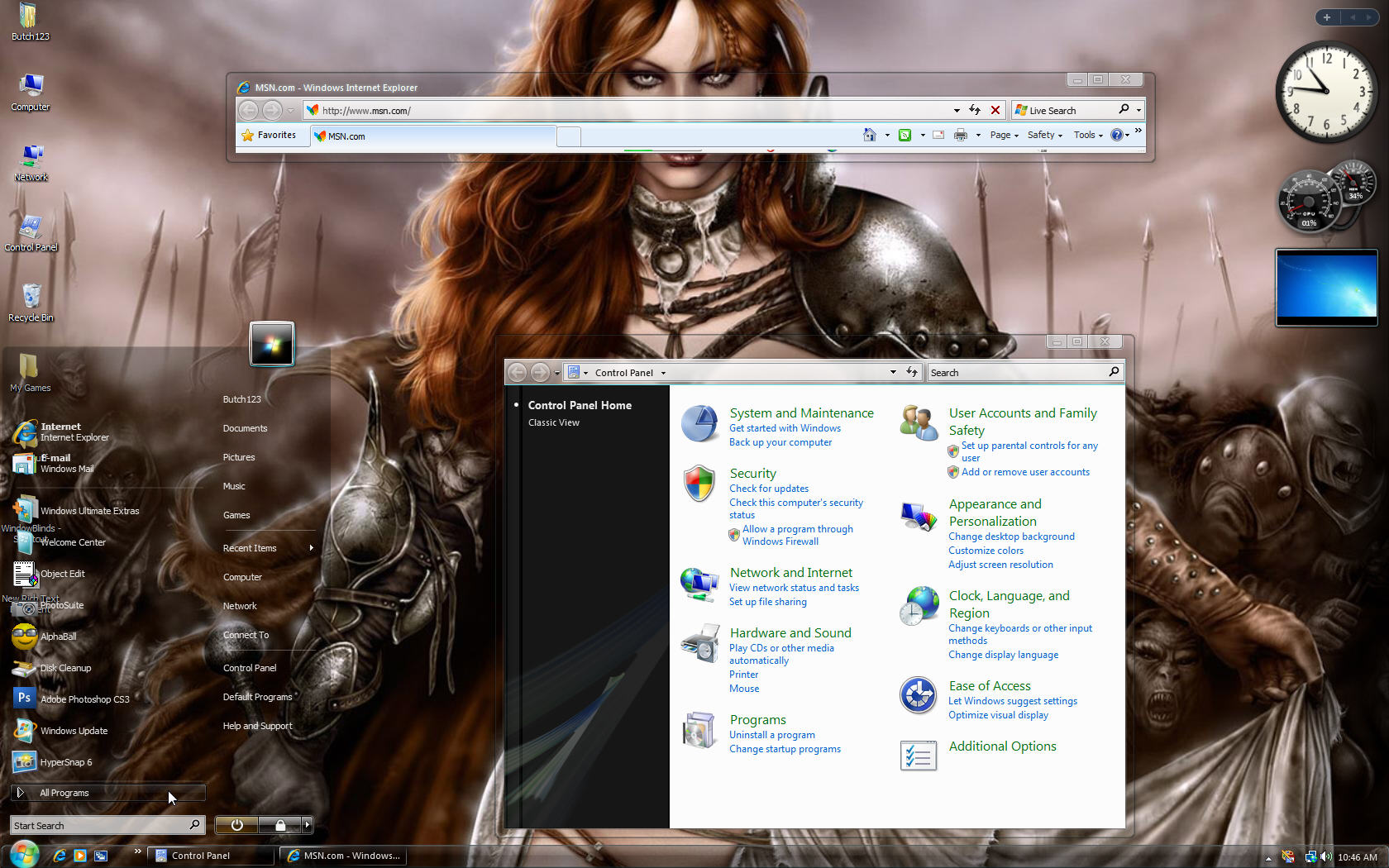Click the Check for updates link

pyautogui.click(x=769, y=489)
